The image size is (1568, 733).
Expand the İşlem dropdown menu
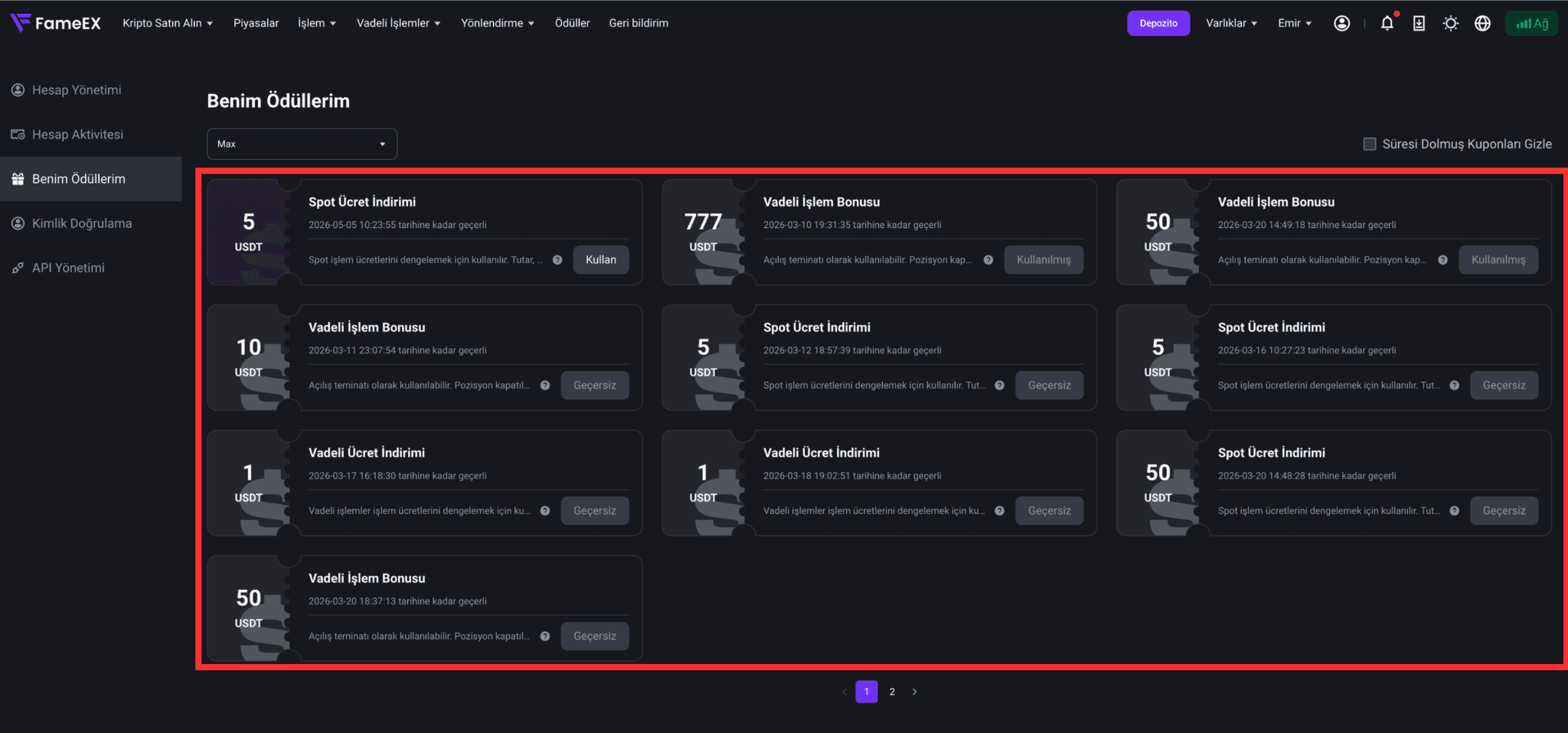(x=317, y=23)
